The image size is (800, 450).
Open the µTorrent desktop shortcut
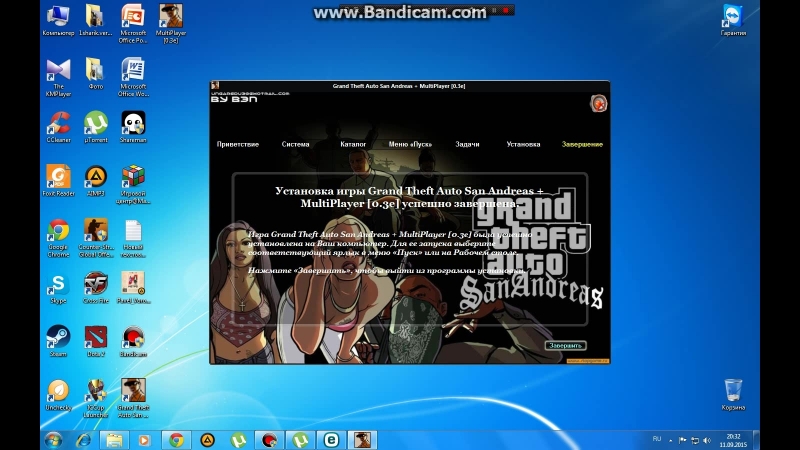(95, 127)
